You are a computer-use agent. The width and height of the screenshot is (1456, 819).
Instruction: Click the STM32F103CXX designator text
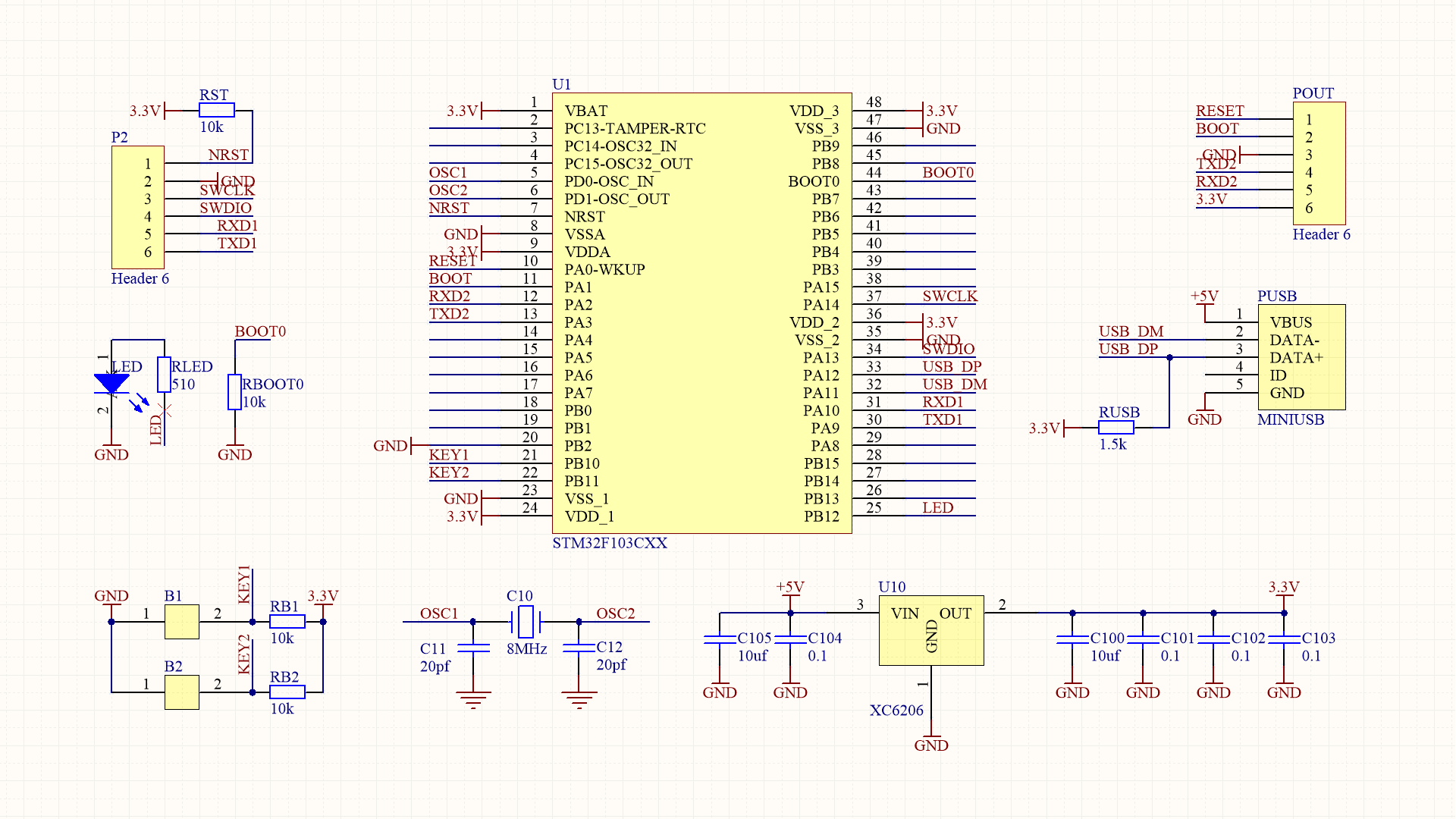[610, 543]
